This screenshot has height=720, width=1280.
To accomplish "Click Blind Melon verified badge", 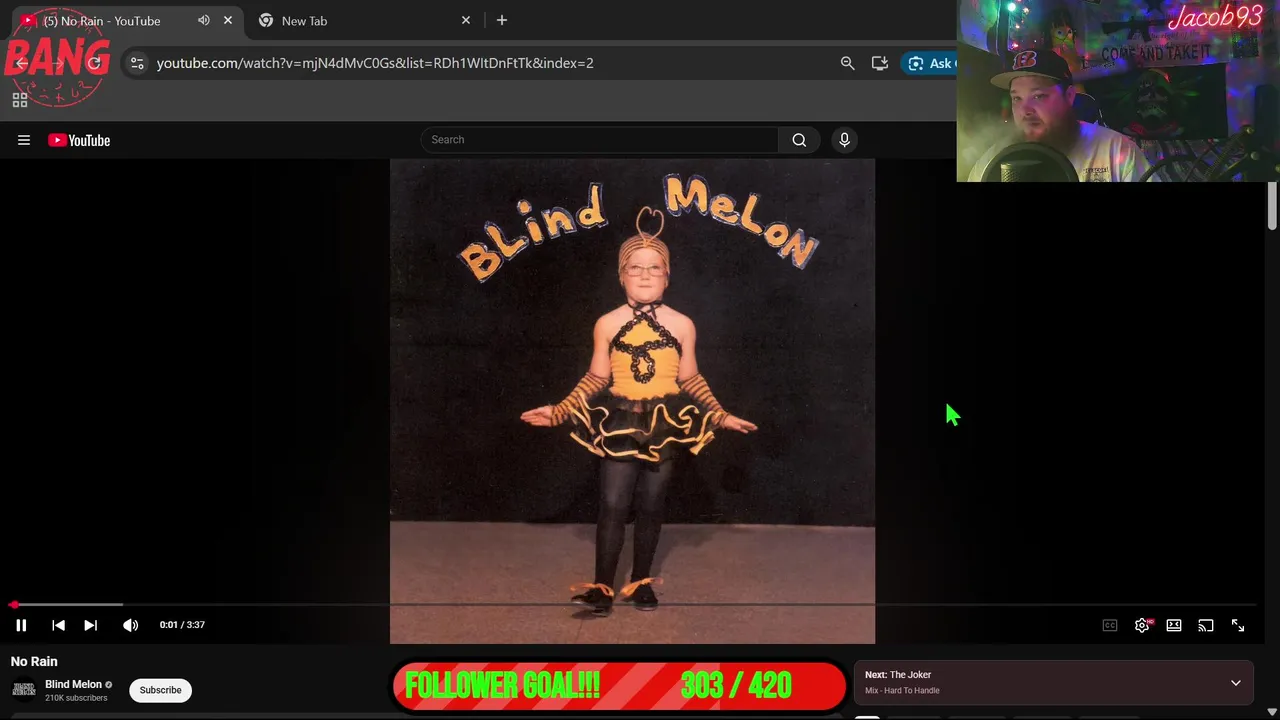I will click(109, 685).
